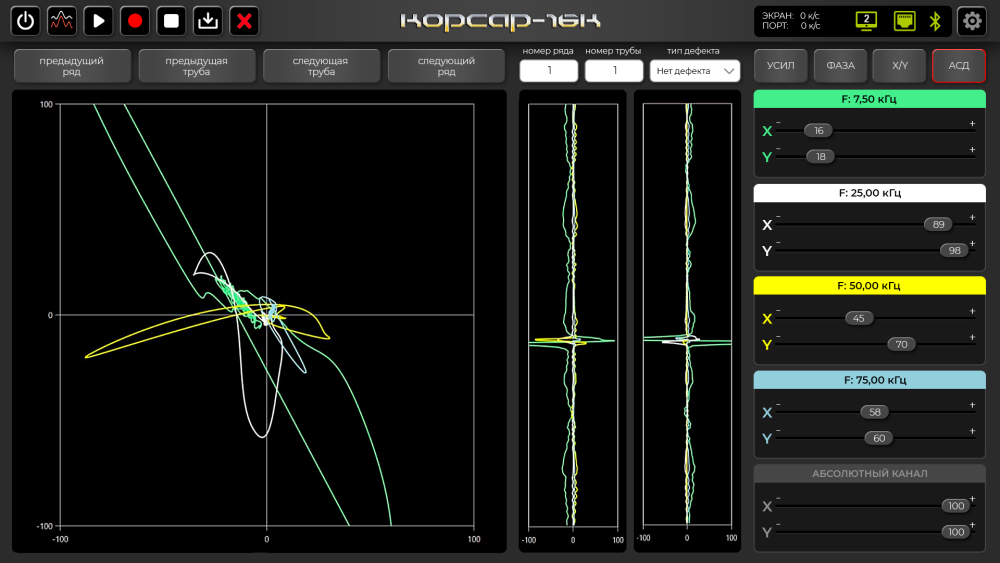Screen dimensions: 1000x563
Task: Go to следующая труба
Action: click(x=321, y=66)
